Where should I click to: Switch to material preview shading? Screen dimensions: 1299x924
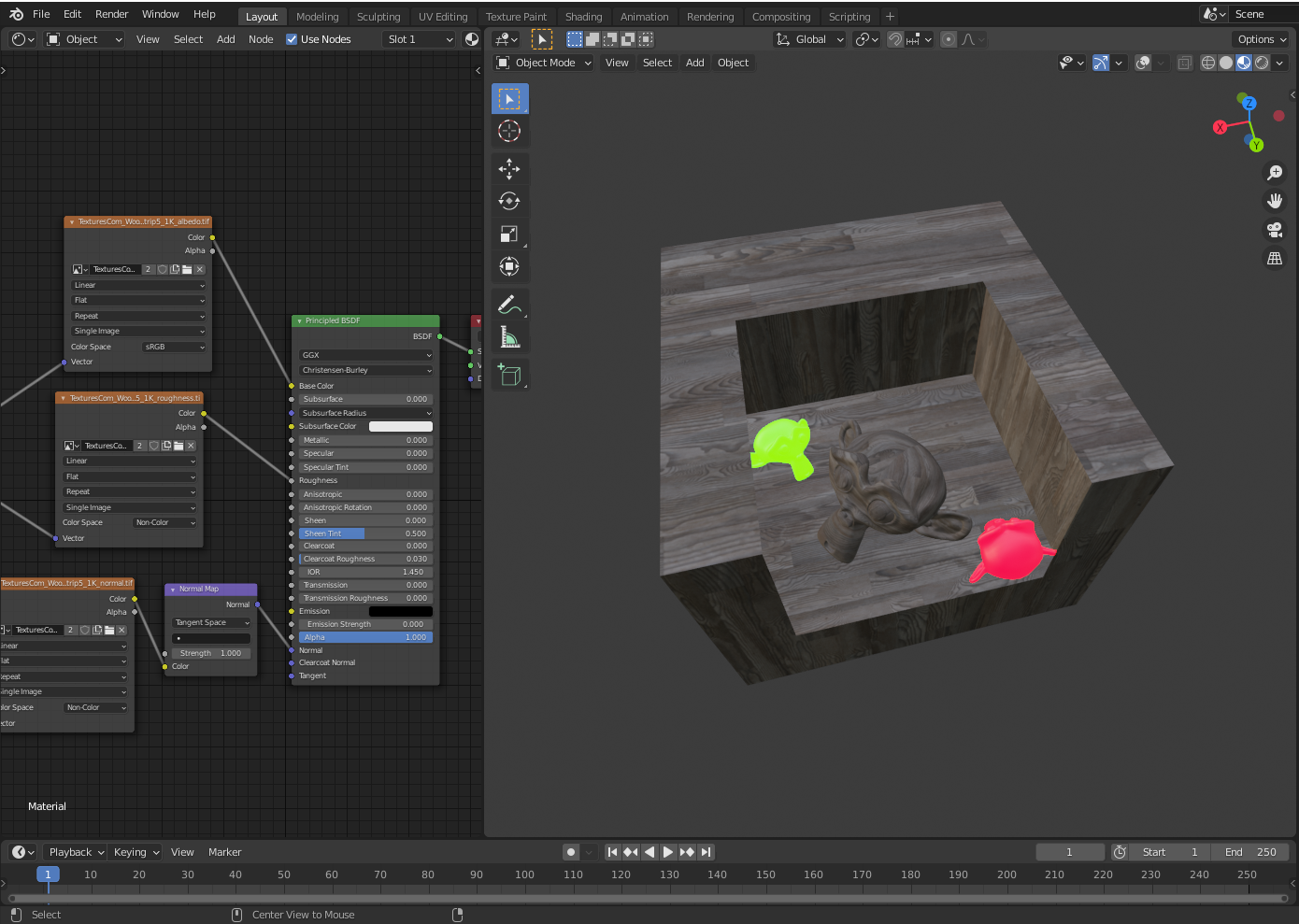[x=1244, y=63]
